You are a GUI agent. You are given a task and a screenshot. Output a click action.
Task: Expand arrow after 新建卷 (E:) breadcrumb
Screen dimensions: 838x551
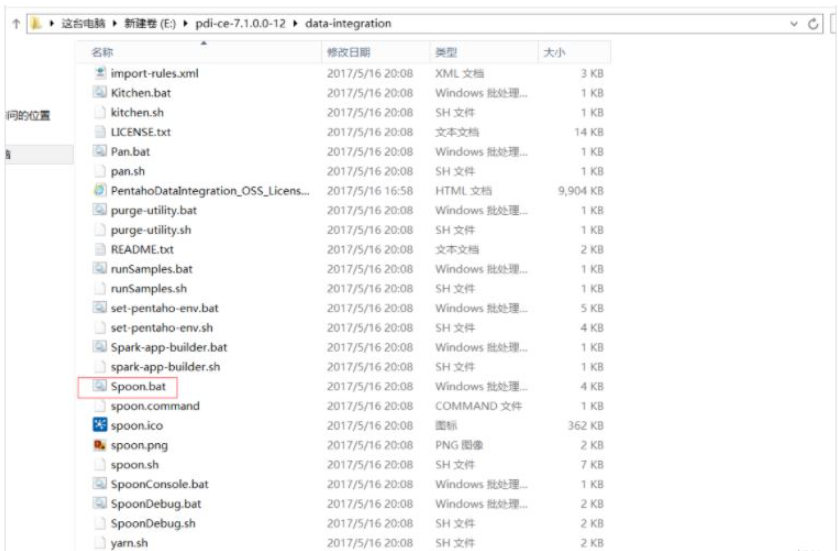[x=185, y=24]
